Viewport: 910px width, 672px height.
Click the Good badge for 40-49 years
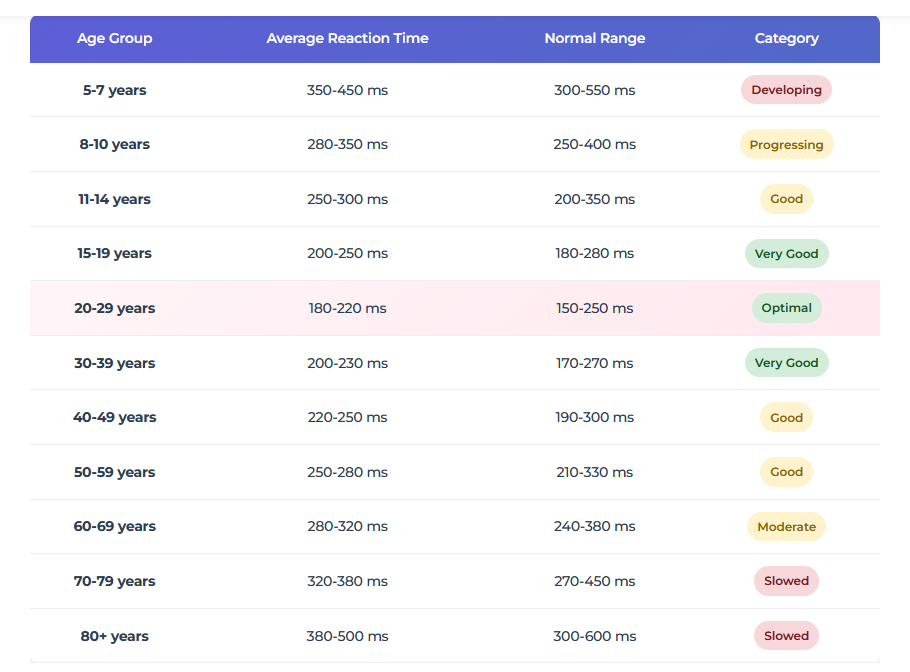click(786, 417)
